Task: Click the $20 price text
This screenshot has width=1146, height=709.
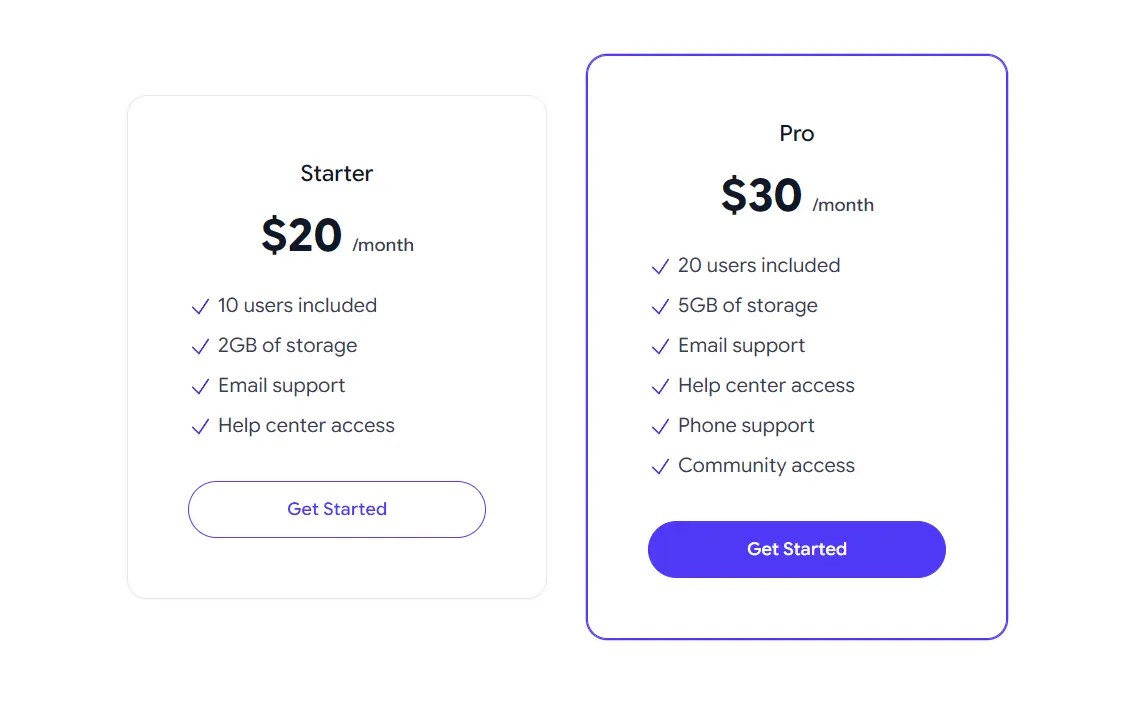Action: (x=302, y=235)
